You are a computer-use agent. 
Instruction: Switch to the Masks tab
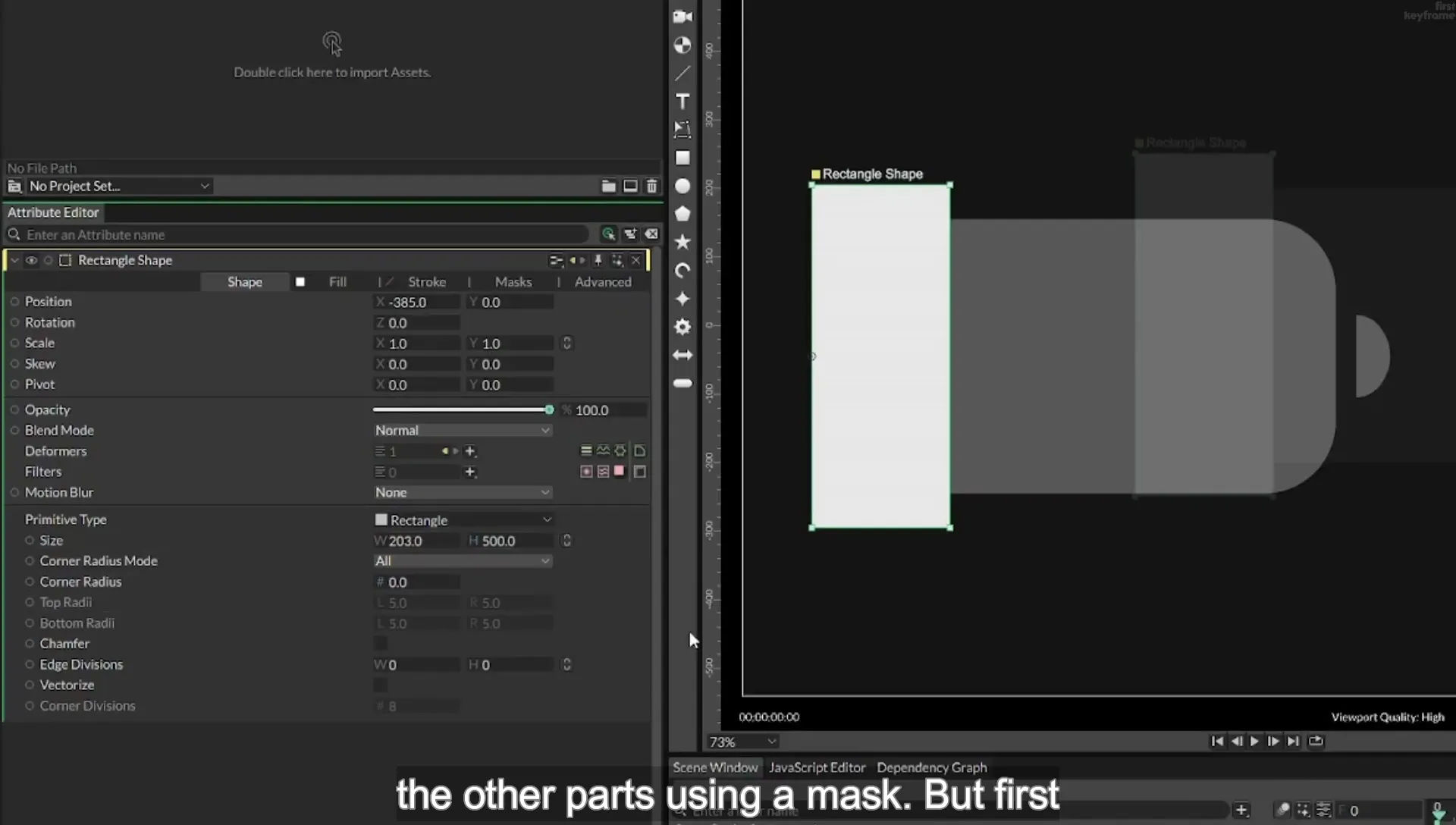[x=513, y=282]
